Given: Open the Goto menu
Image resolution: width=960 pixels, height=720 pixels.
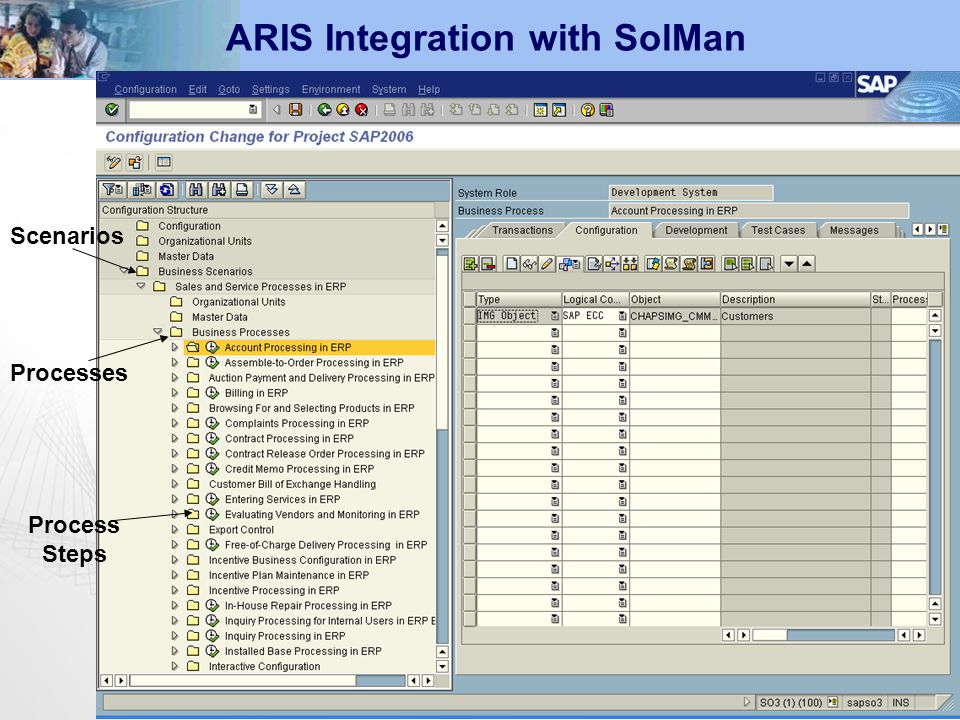Looking at the screenshot, I should click(x=229, y=89).
